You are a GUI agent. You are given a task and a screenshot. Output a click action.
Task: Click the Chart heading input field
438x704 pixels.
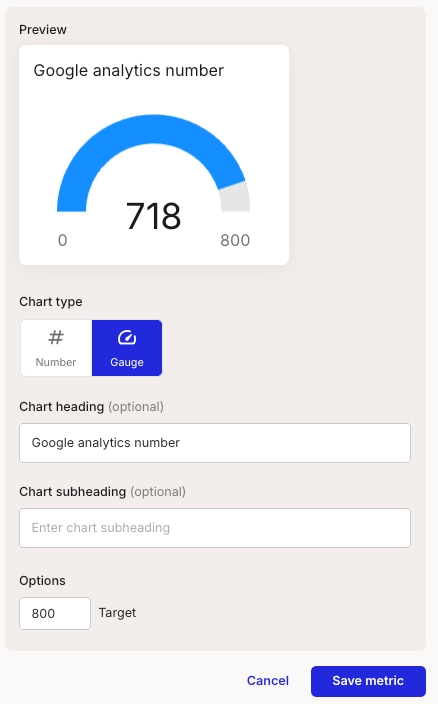[215, 443]
